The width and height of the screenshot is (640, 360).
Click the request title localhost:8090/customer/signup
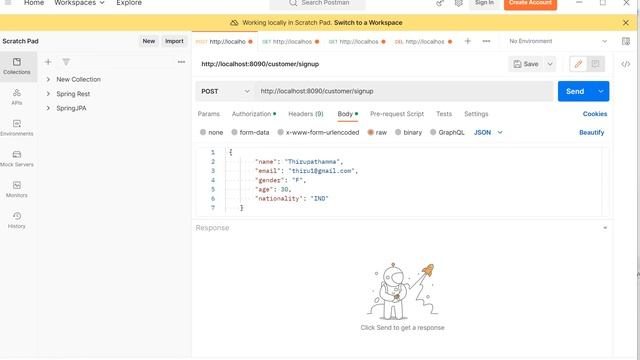260,64
